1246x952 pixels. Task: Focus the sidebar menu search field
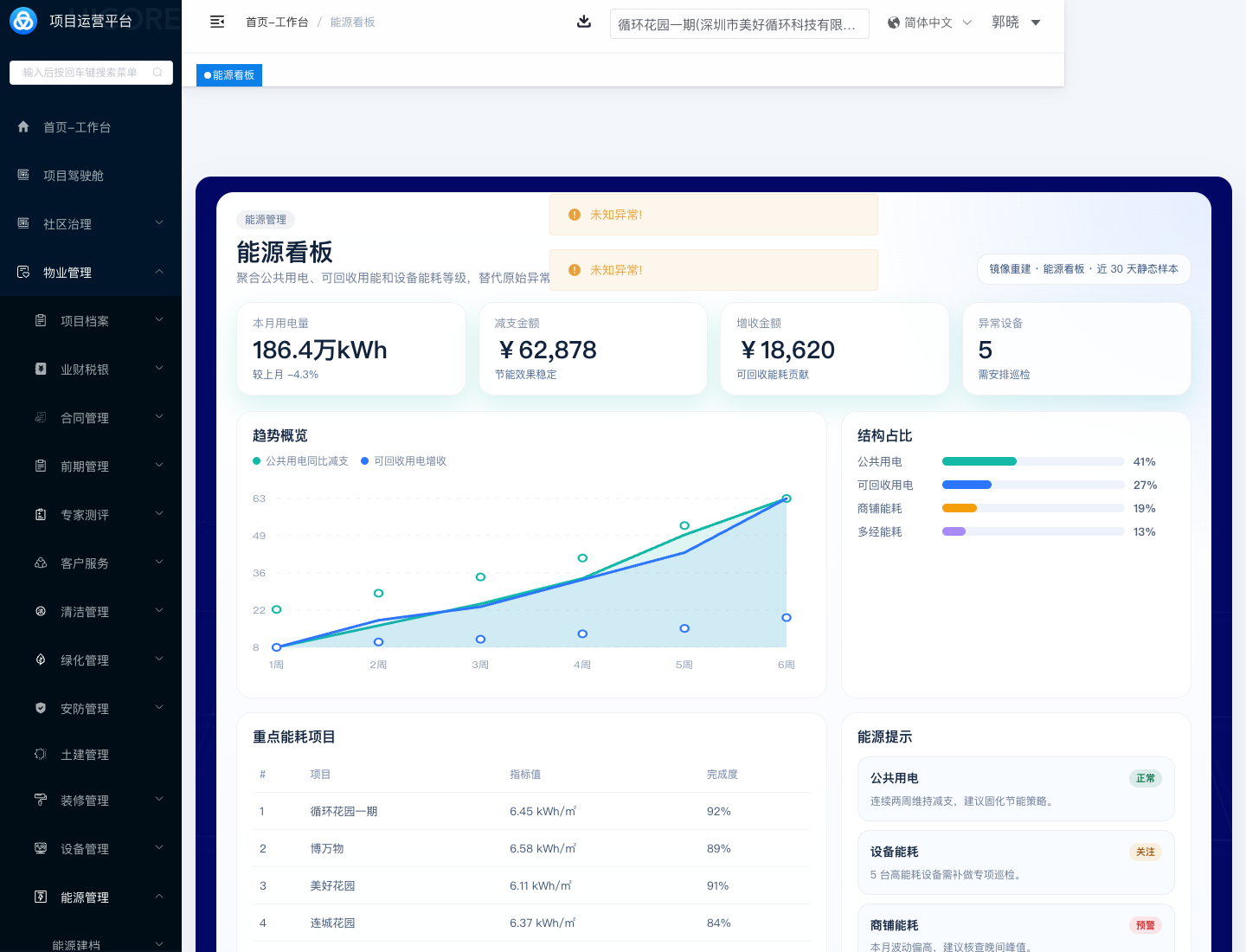pos(80,73)
